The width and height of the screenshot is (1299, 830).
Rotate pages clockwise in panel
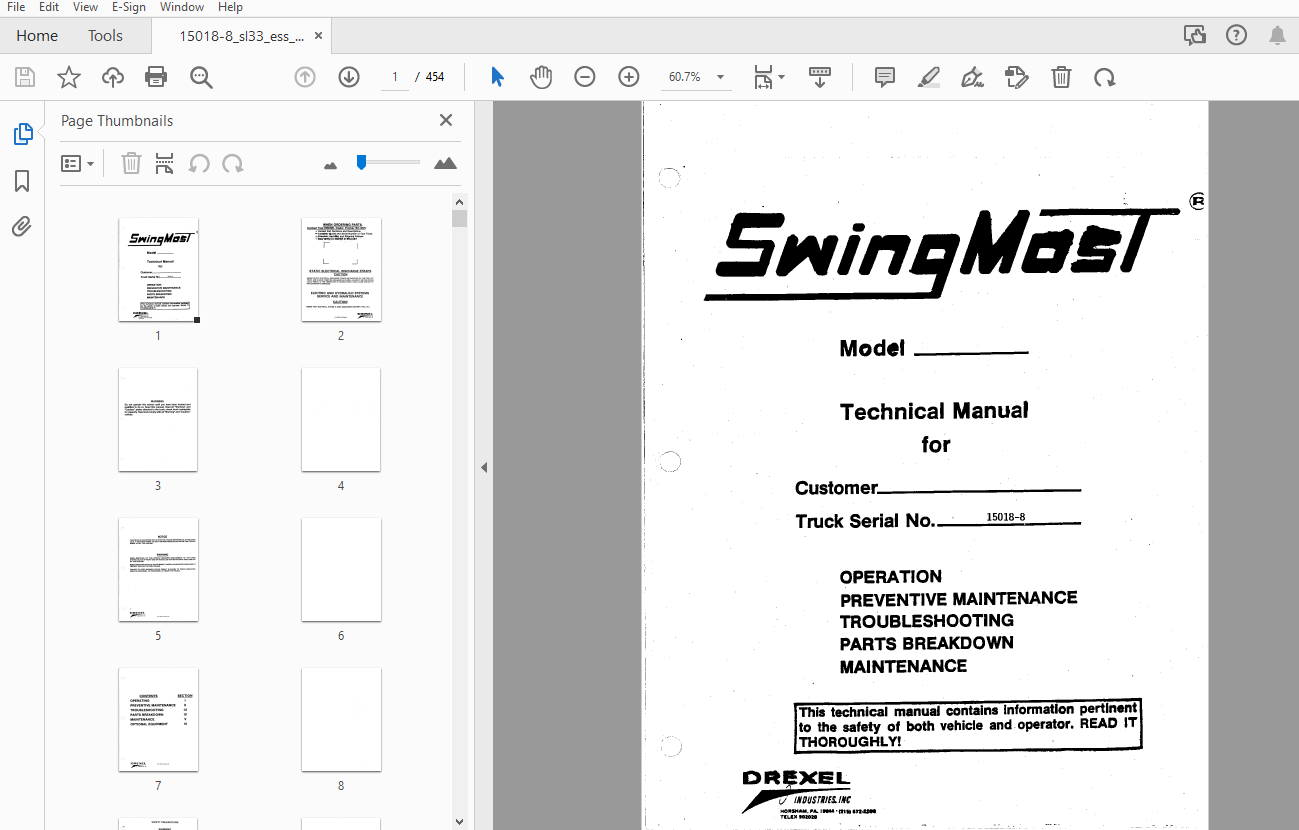pos(233,163)
